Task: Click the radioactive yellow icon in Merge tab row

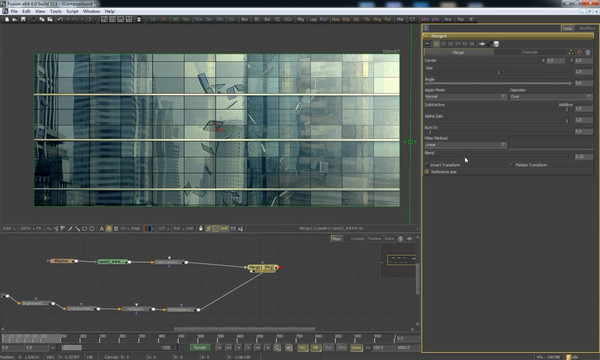Action: [571, 52]
